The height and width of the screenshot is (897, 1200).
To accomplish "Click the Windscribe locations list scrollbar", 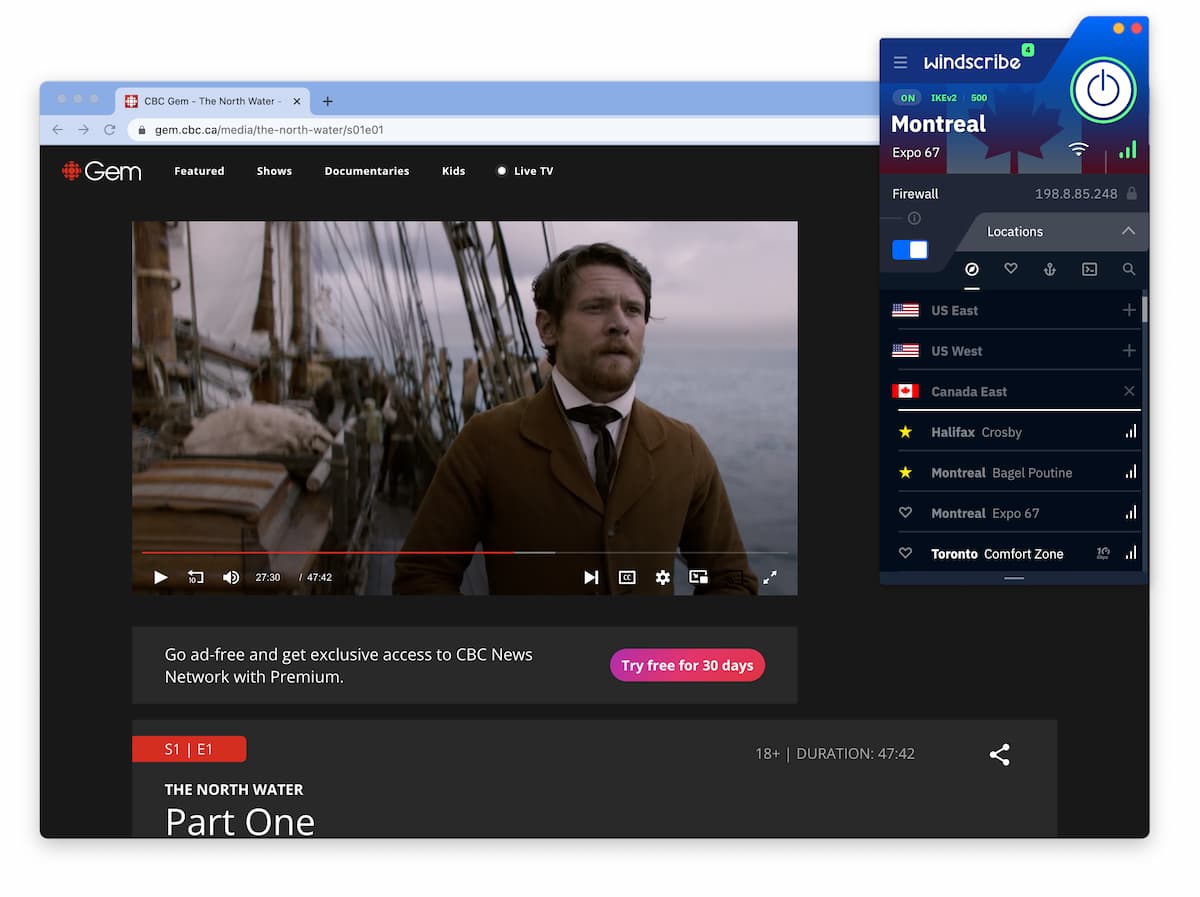I will tap(1144, 308).
